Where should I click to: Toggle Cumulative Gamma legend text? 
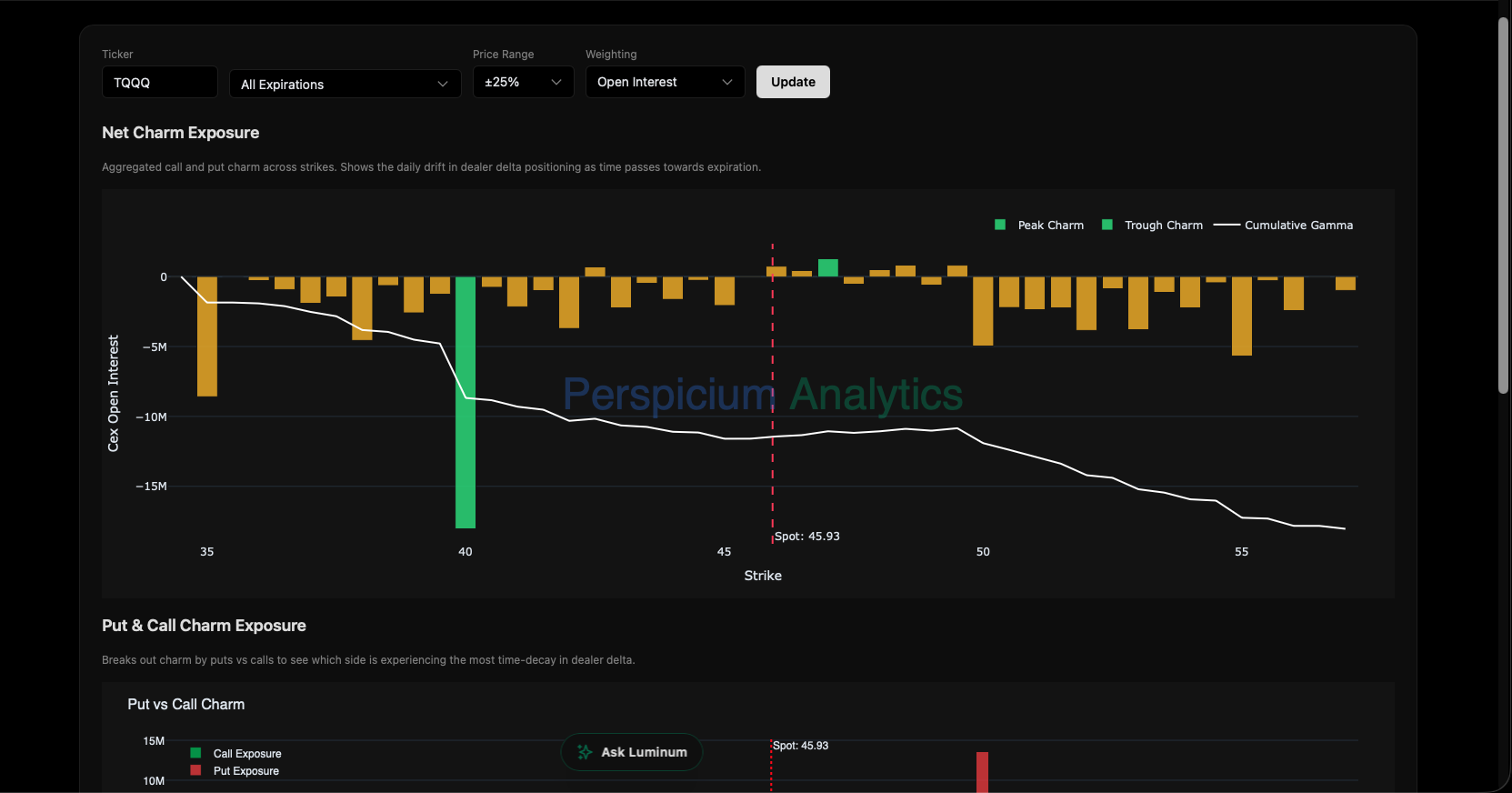tap(1298, 225)
